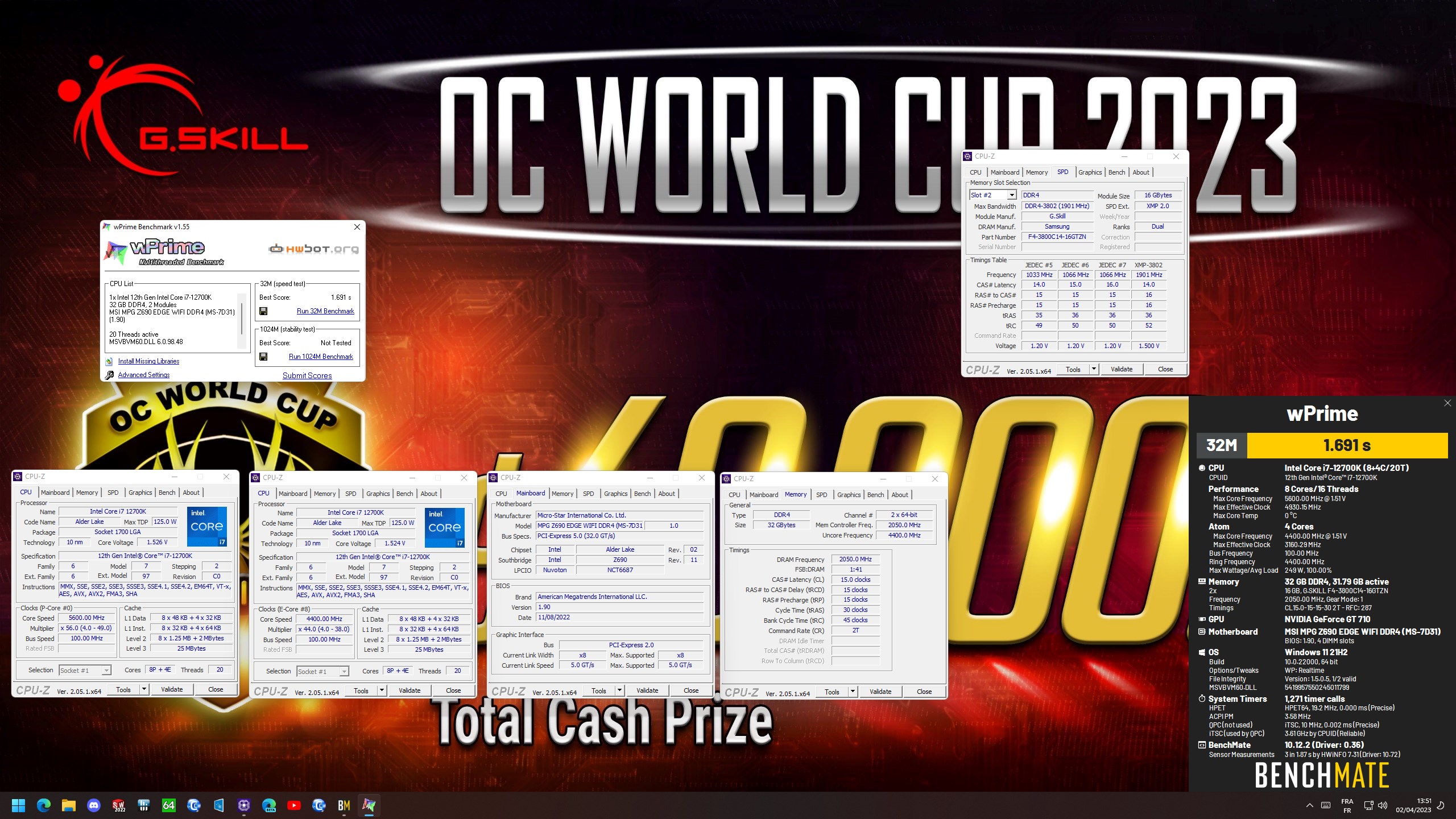Screen dimensions: 1456x819
Task: Click the Advanced Settings wrench icon
Action: pyautogui.click(x=109, y=375)
